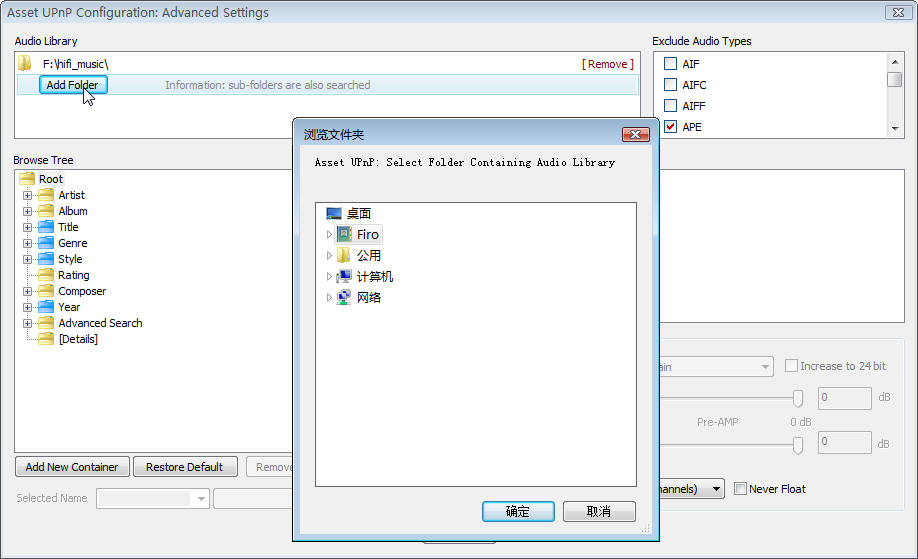This screenshot has width=918, height=559.
Task: Open the gain mode dropdown
Action: [765, 367]
